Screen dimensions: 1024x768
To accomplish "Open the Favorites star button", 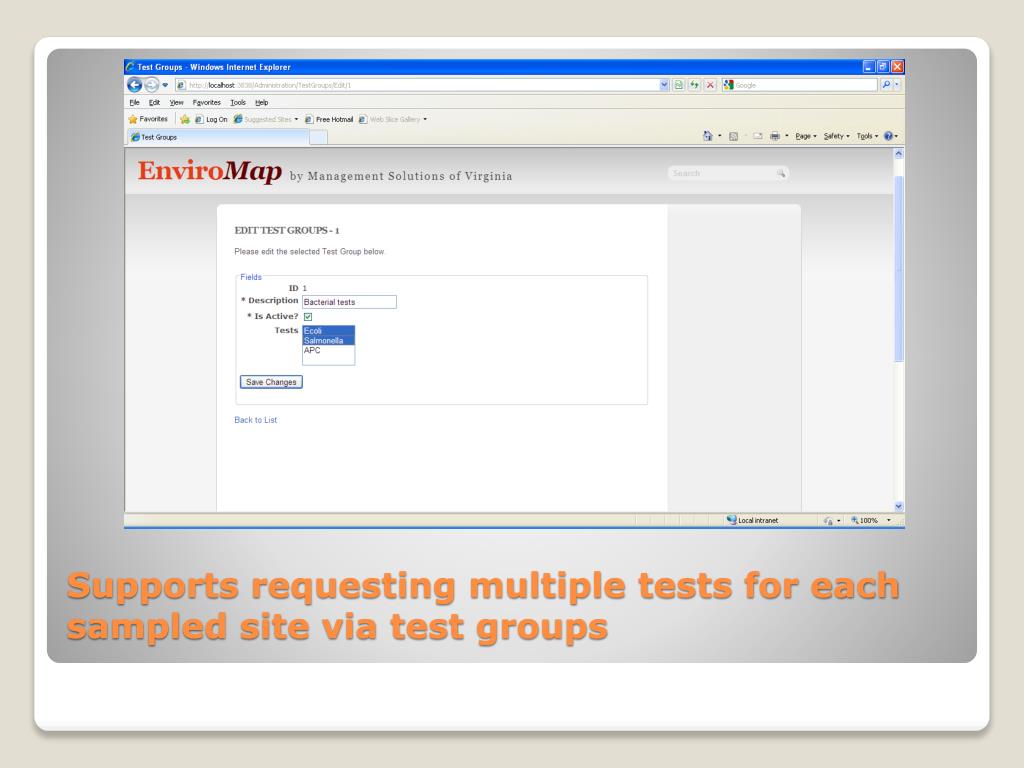I will pyautogui.click(x=148, y=119).
